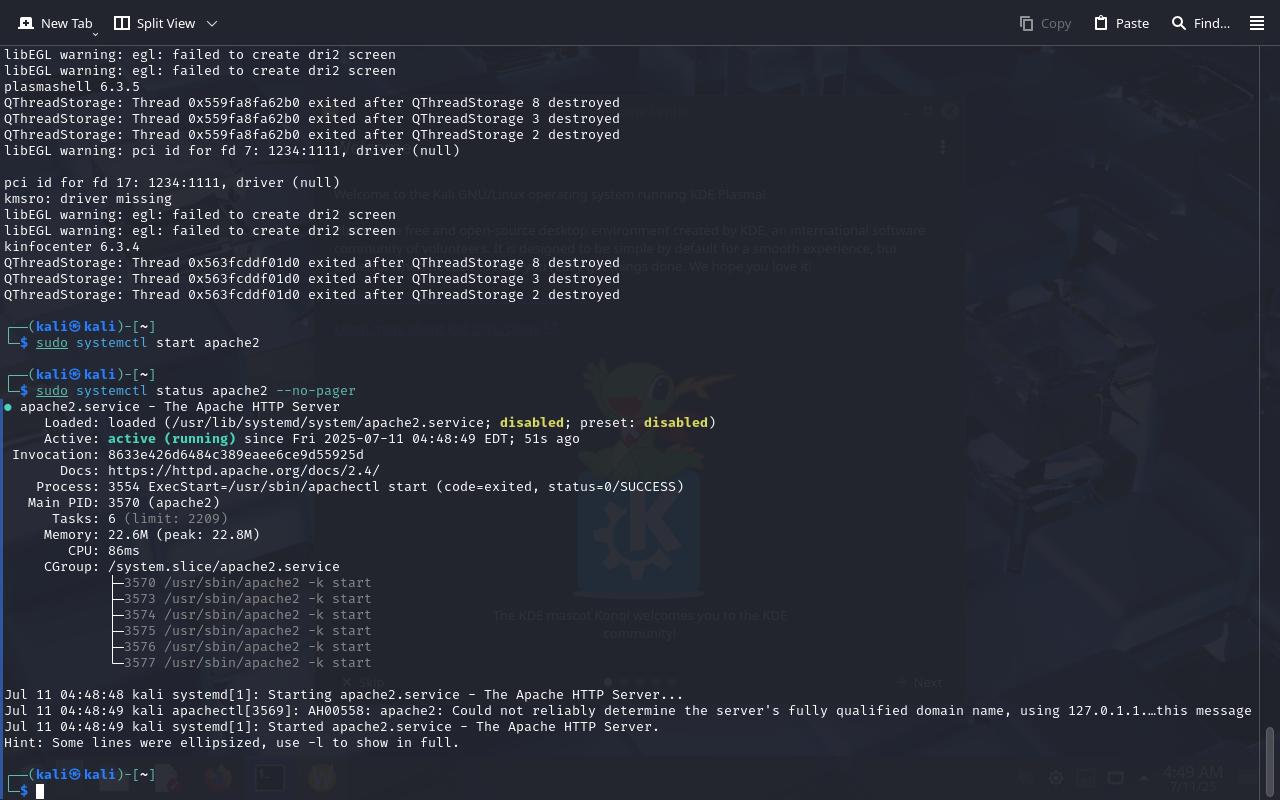Click the Memory 22.6M line
This screenshot has width=1280, height=800.
[152, 535]
